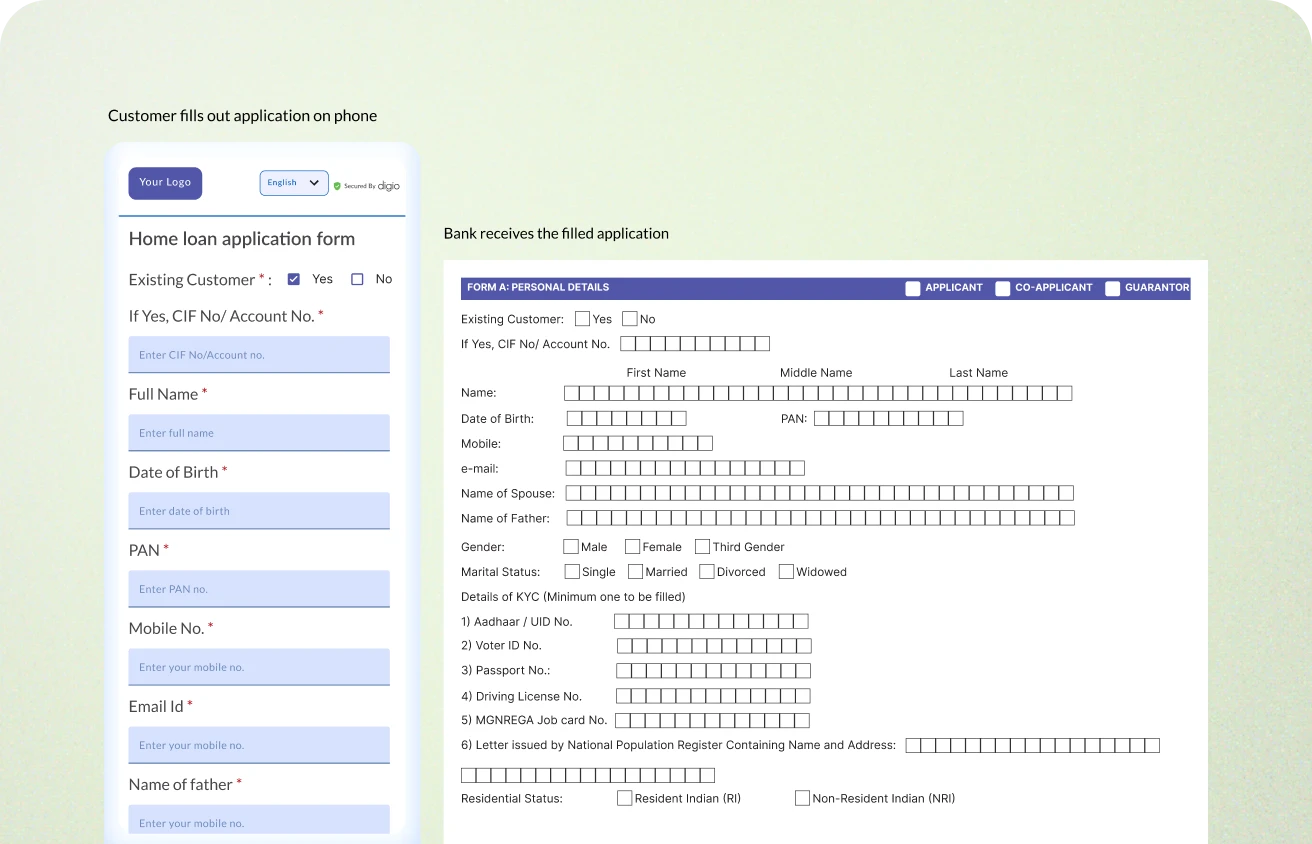Click the 'Last Name' column label
Image resolution: width=1312 pixels, height=844 pixels.
tap(978, 373)
